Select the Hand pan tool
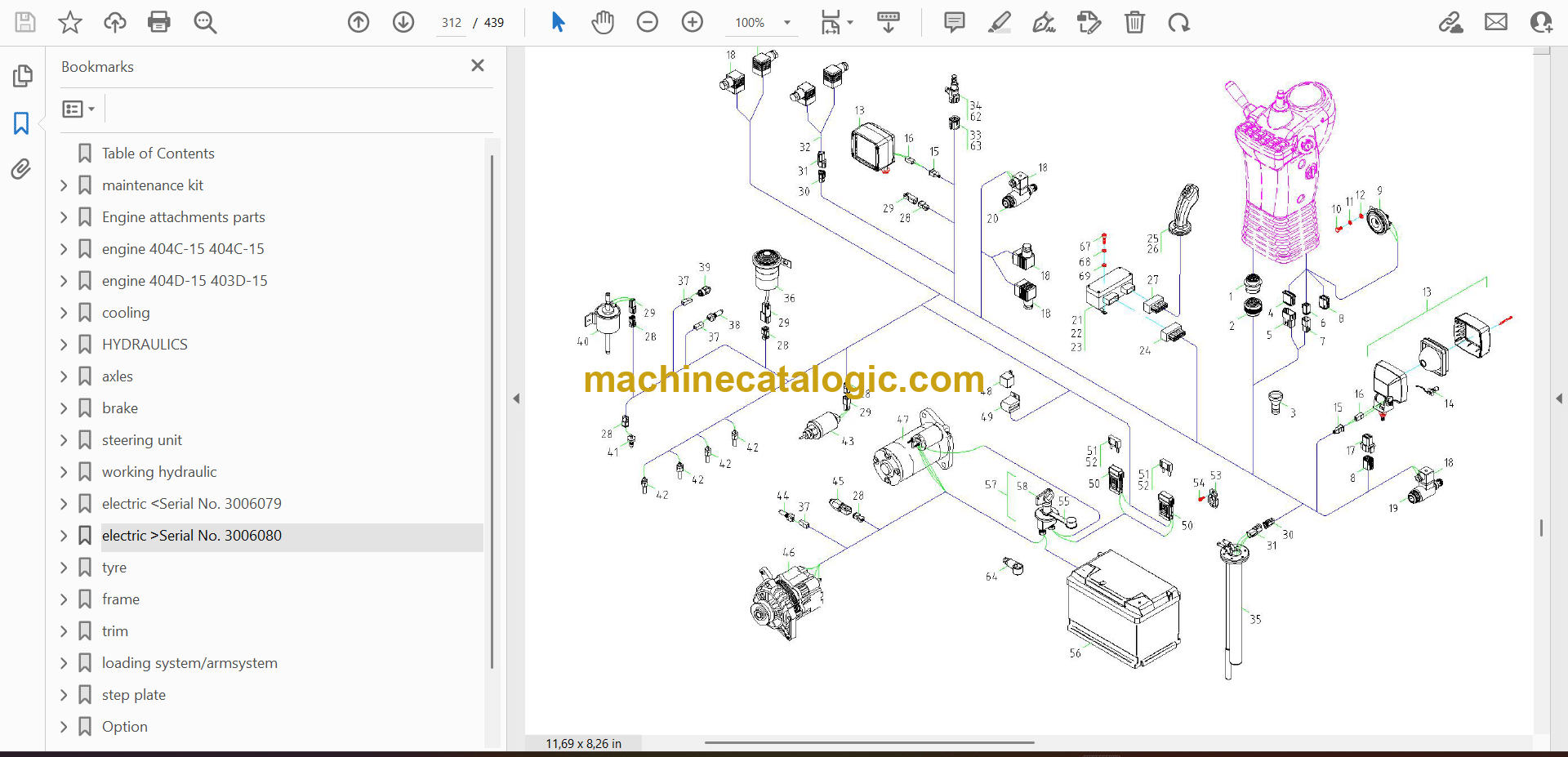1568x757 pixels. (603, 22)
